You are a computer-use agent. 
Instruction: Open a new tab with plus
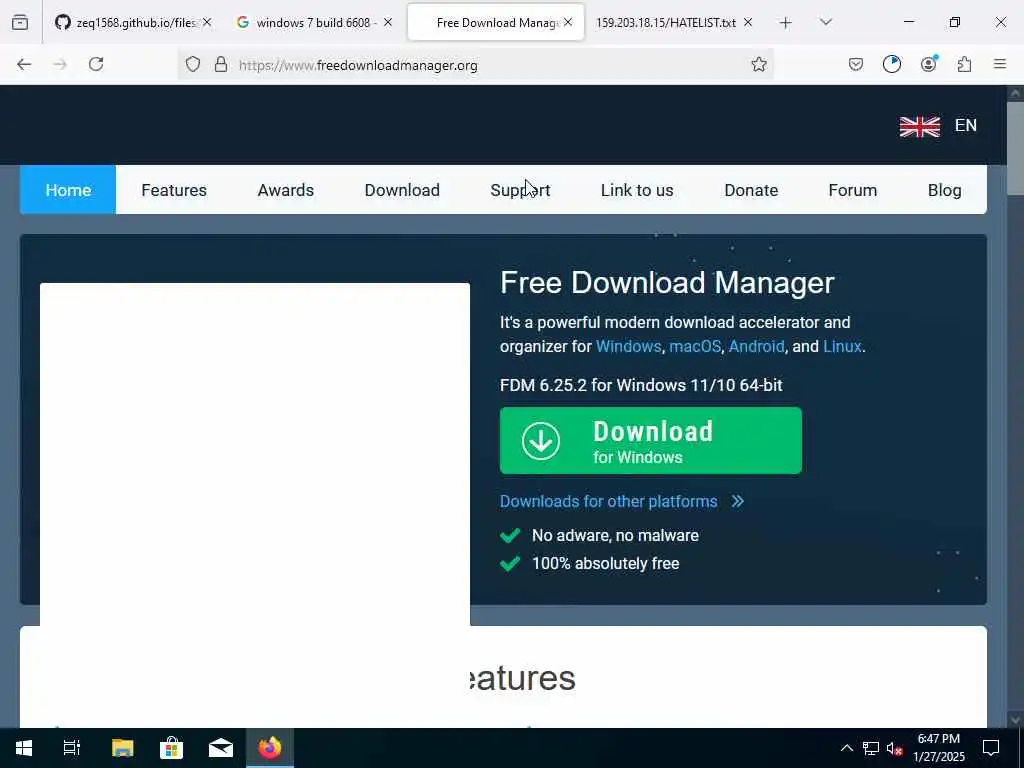point(786,23)
